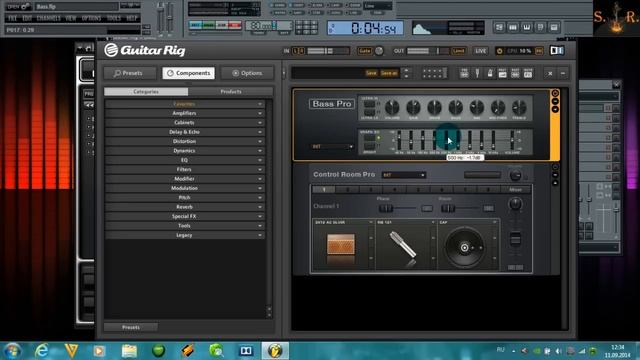Click the Bass Pro EQ Volume fader
The width and height of the screenshot is (640, 360).
click(x=512, y=140)
